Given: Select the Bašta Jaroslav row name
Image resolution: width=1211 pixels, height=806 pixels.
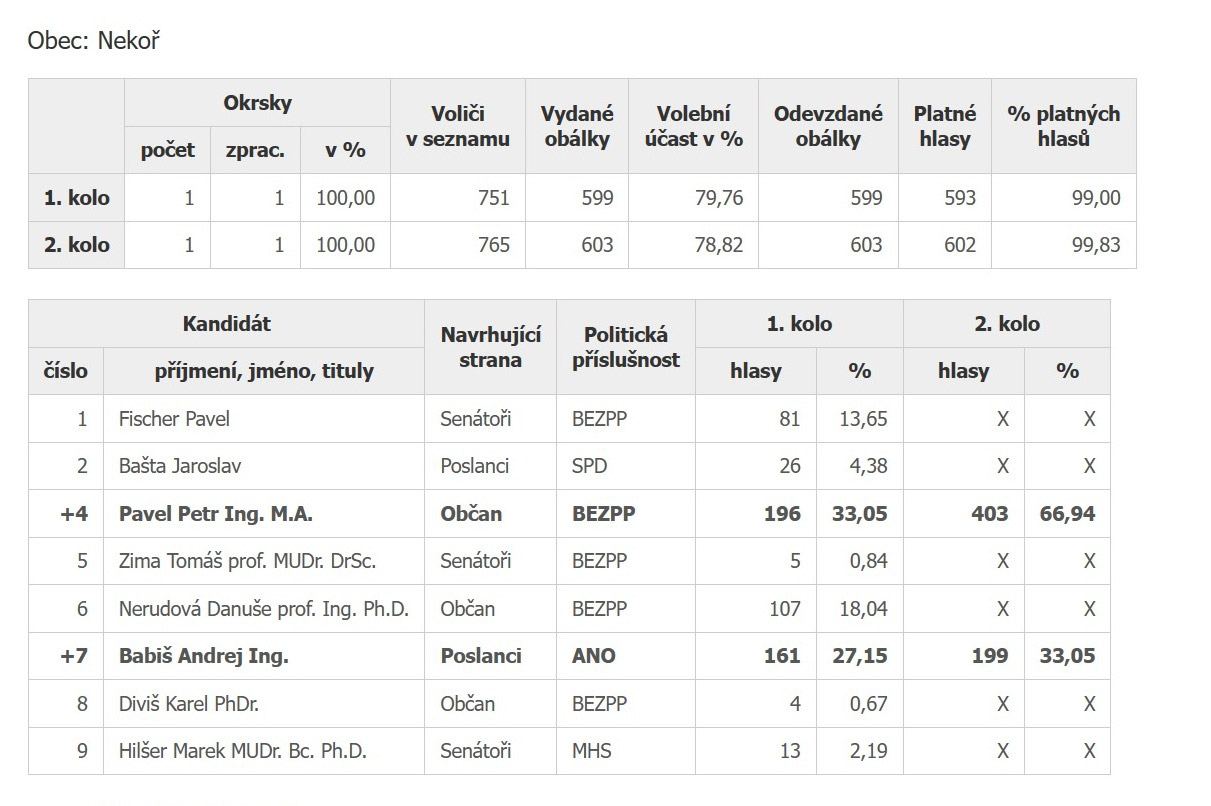Looking at the screenshot, I should [x=180, y=466].
